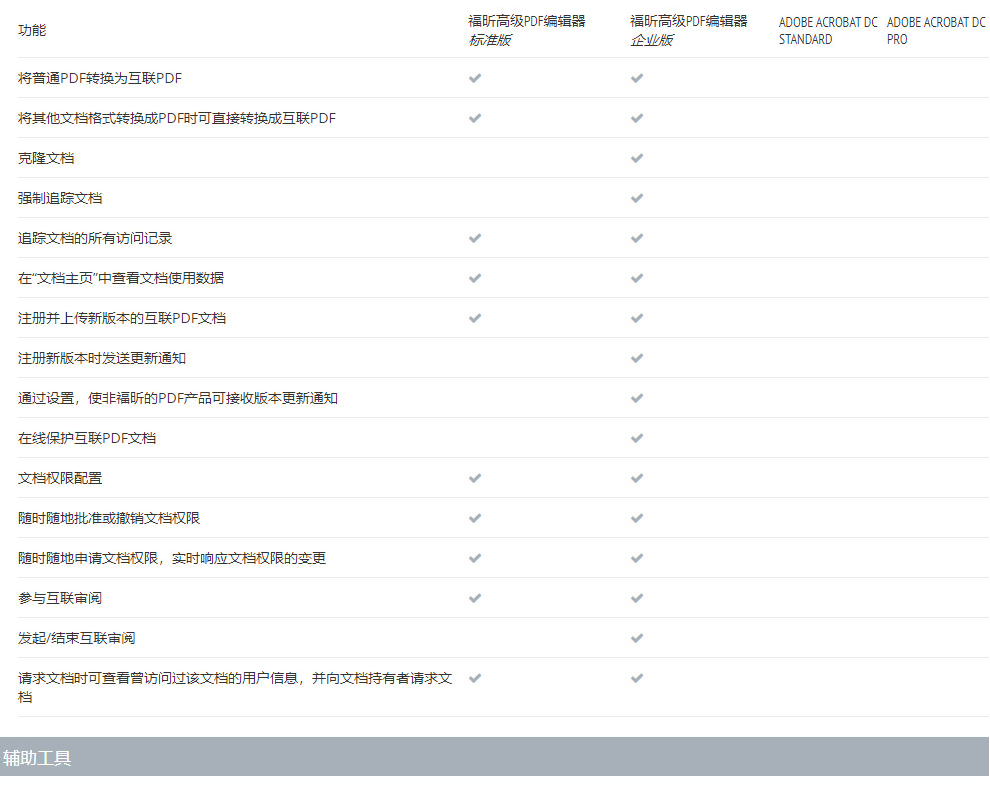The image size is (990, 789).
Task: Select the 企业版 checkmark for 发起/结束互联审阅
Action: [637, 638]
